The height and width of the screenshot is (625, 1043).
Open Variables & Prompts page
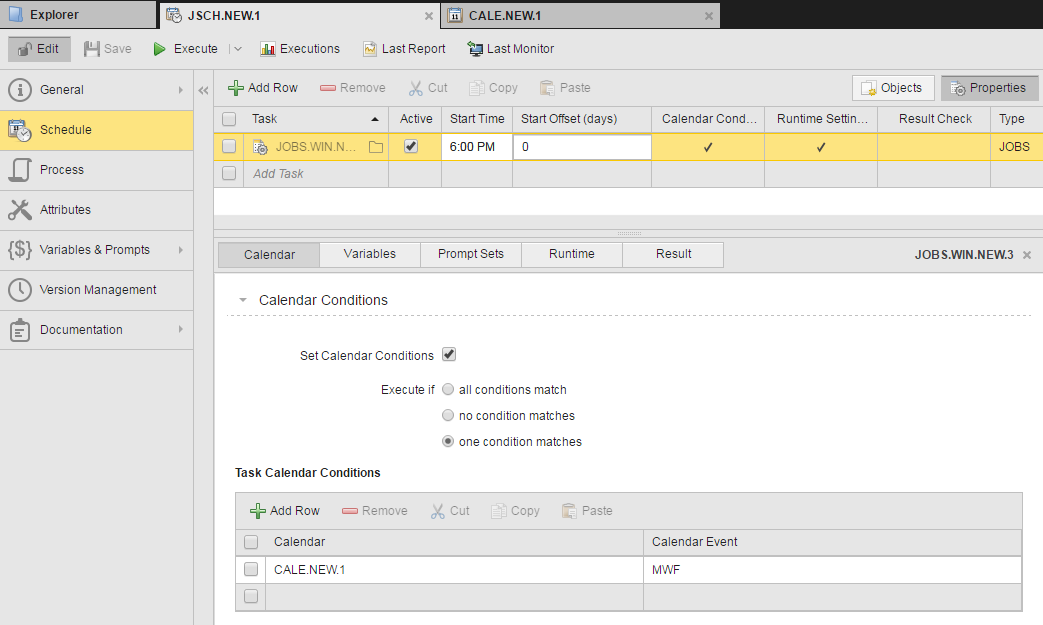[x=96, y=249]
